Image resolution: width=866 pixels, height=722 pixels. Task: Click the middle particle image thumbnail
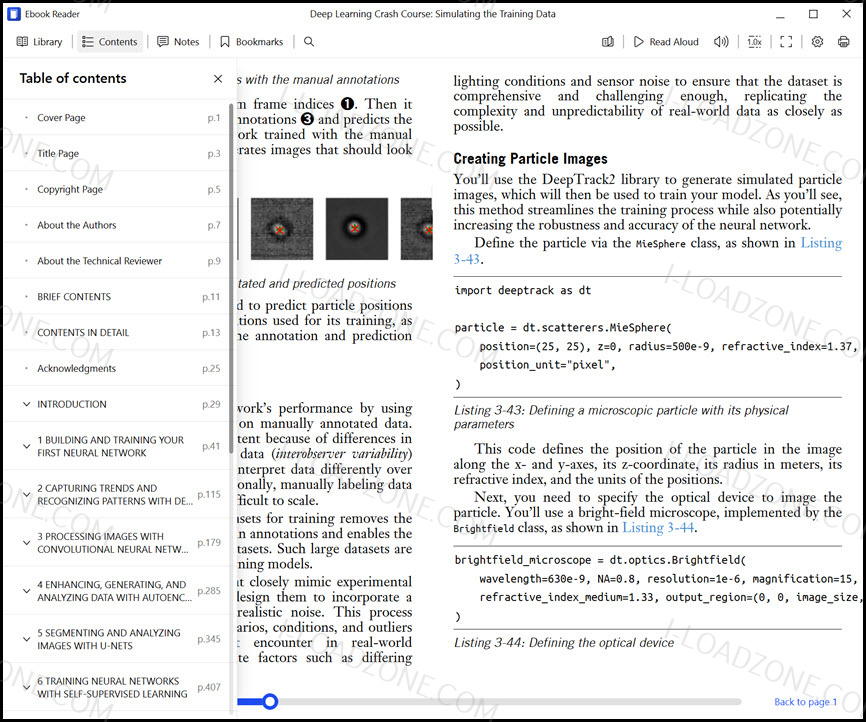pos(357,229)
